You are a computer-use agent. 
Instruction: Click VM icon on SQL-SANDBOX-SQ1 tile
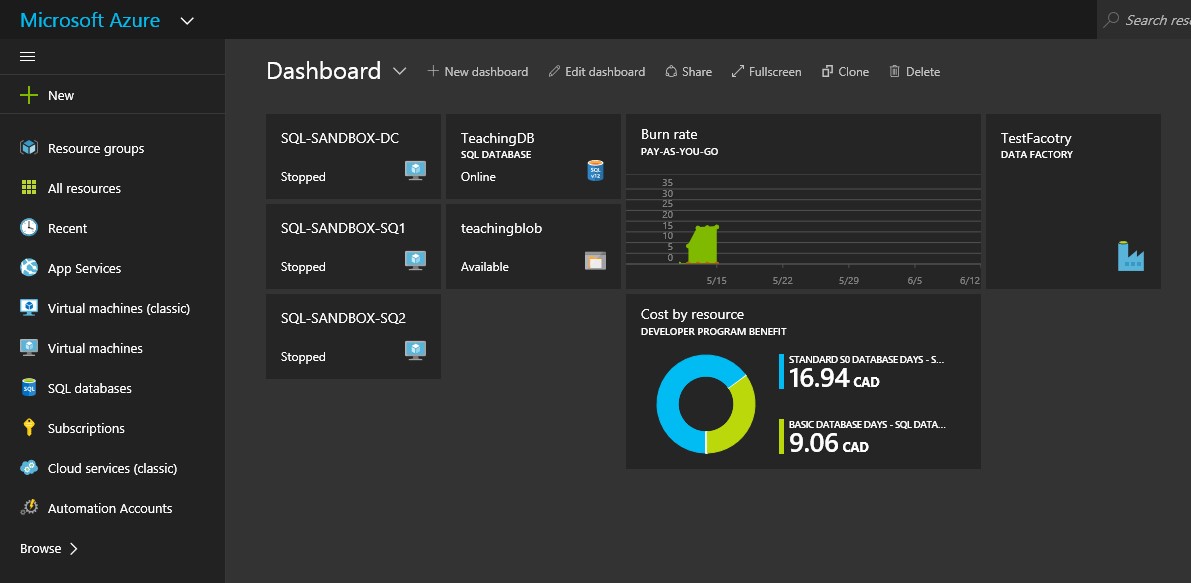(415, 260)
